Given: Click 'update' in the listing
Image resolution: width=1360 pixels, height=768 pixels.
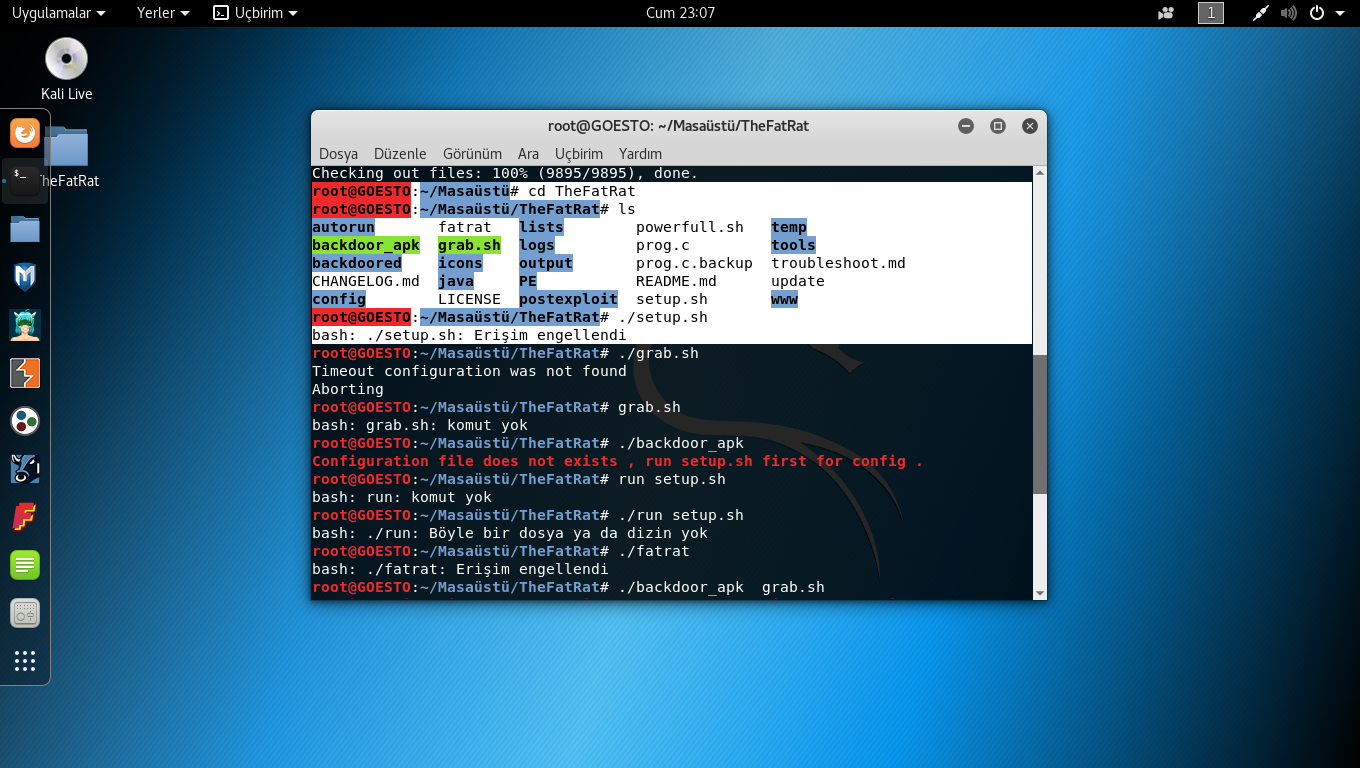Looking at the screenshot, I should coord(798,281).
